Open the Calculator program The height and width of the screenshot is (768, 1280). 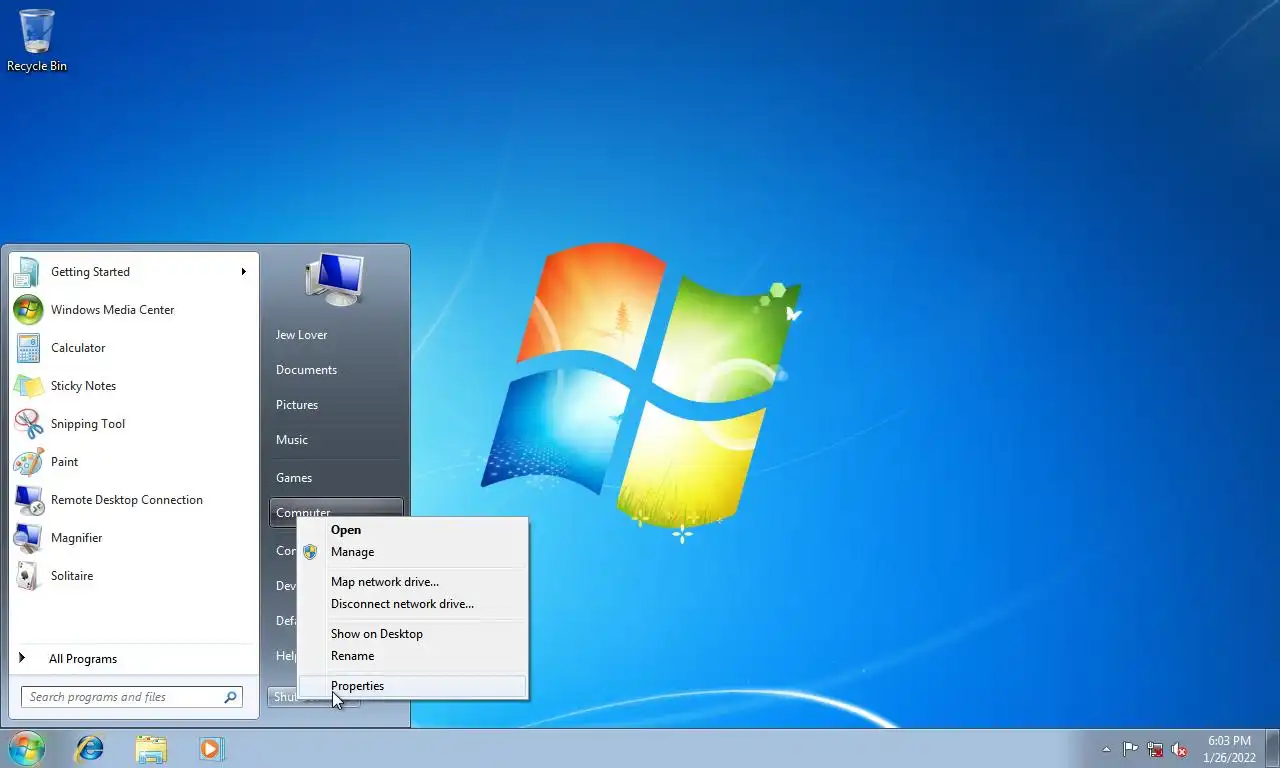coord(134,348)
